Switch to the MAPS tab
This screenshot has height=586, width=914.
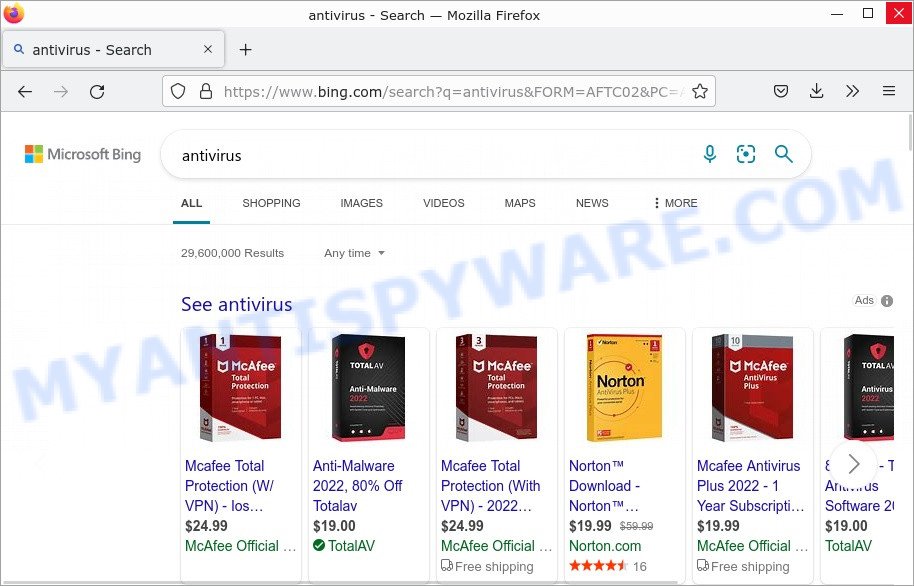pyautogui.click(x=520, y=203)
